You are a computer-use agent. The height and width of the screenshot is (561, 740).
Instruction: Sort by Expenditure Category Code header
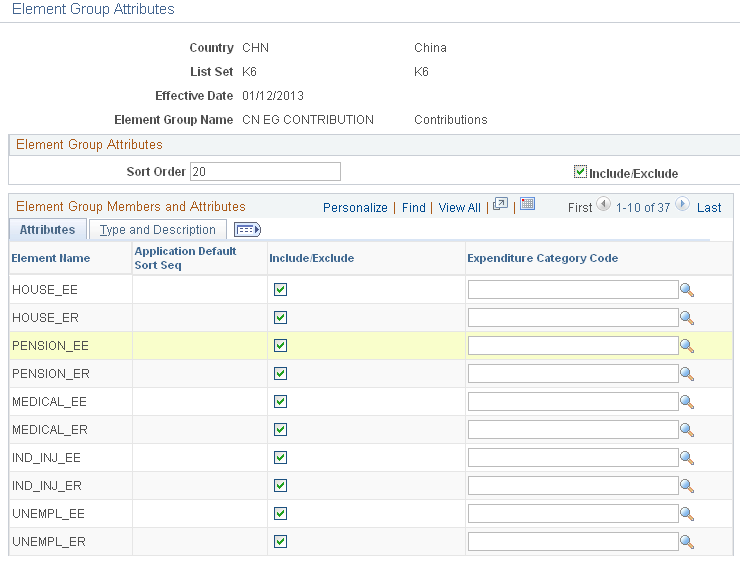542,258
